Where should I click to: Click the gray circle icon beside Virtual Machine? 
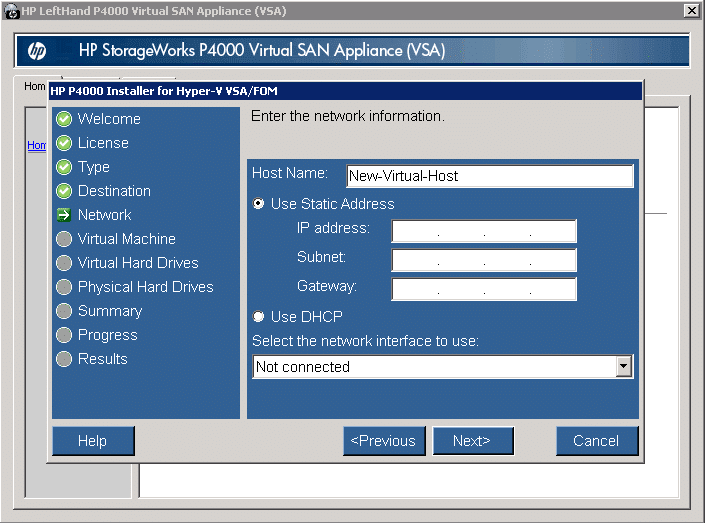point(64,239)
